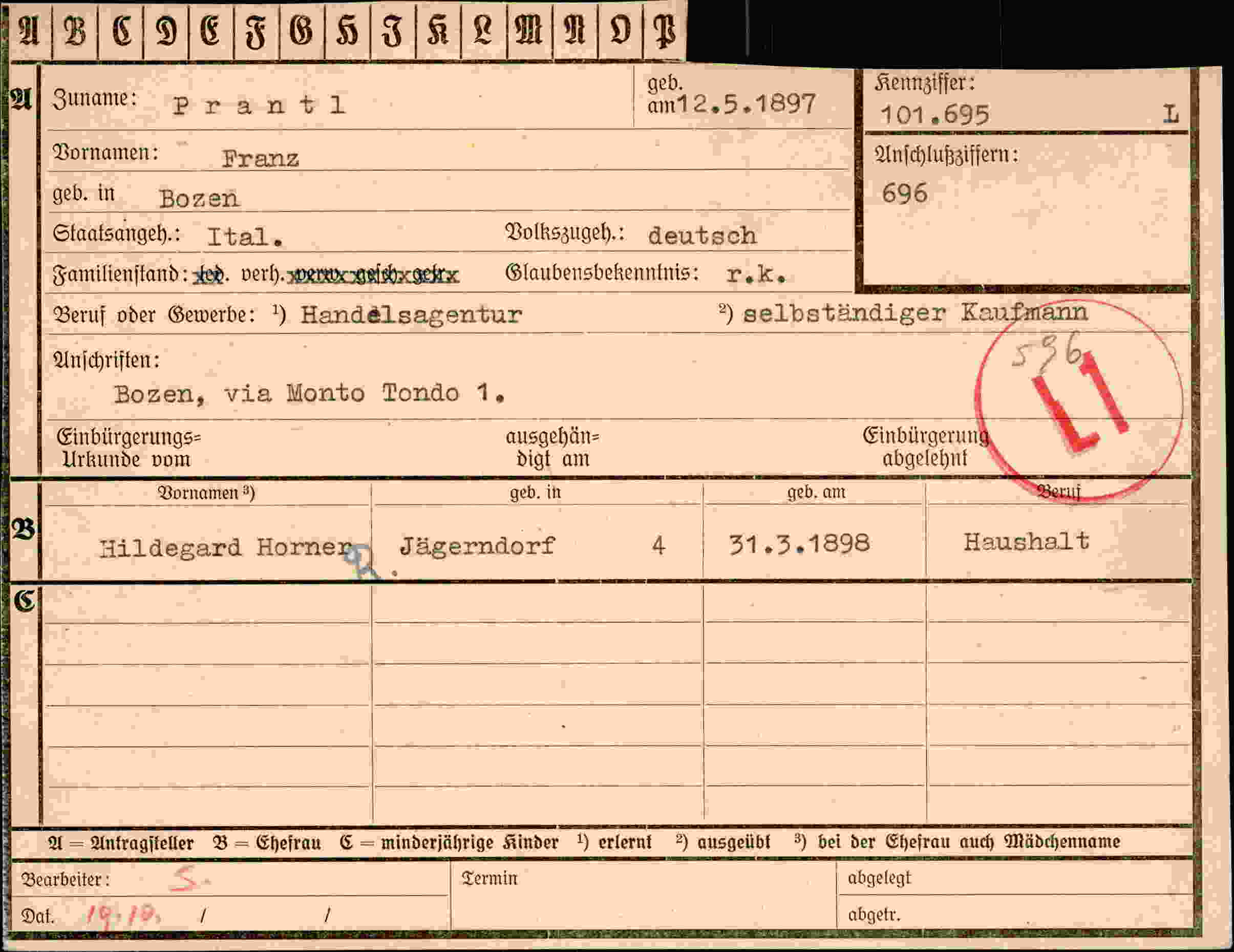This screenshot has width=1234, height=952.
Task: Click the index tab letter C
Action: tap(121, 30)
